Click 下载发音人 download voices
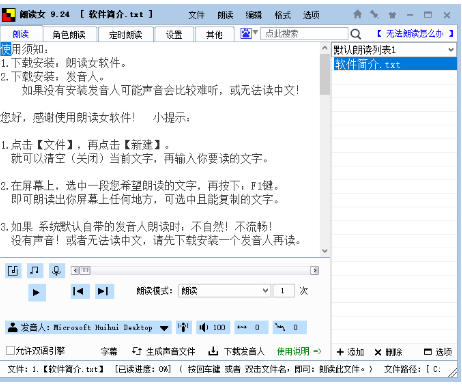Image resolution: width=462 pixels, height=387 pixels. (x=236, y=351)
